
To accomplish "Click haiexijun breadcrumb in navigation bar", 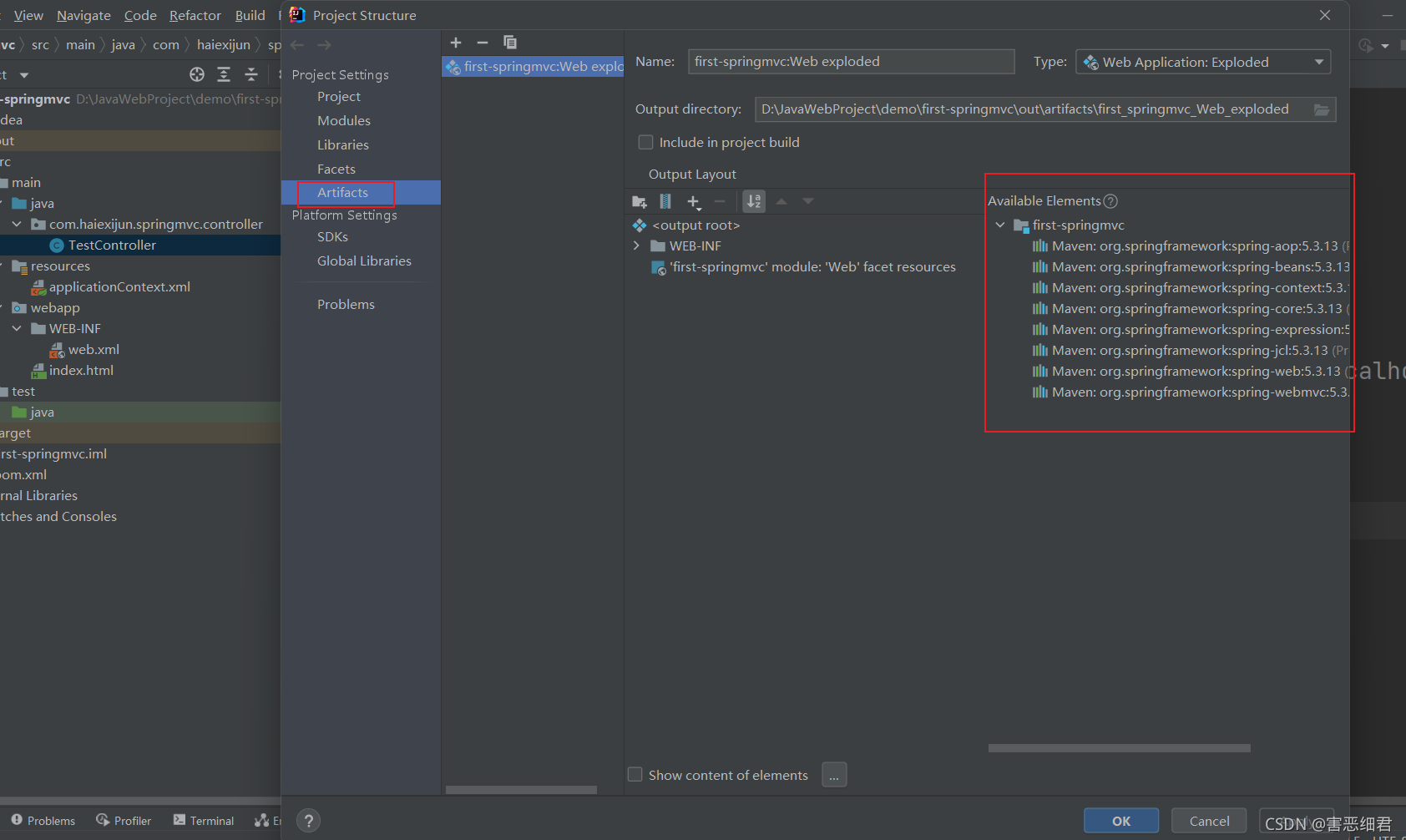I will (223, 45).
